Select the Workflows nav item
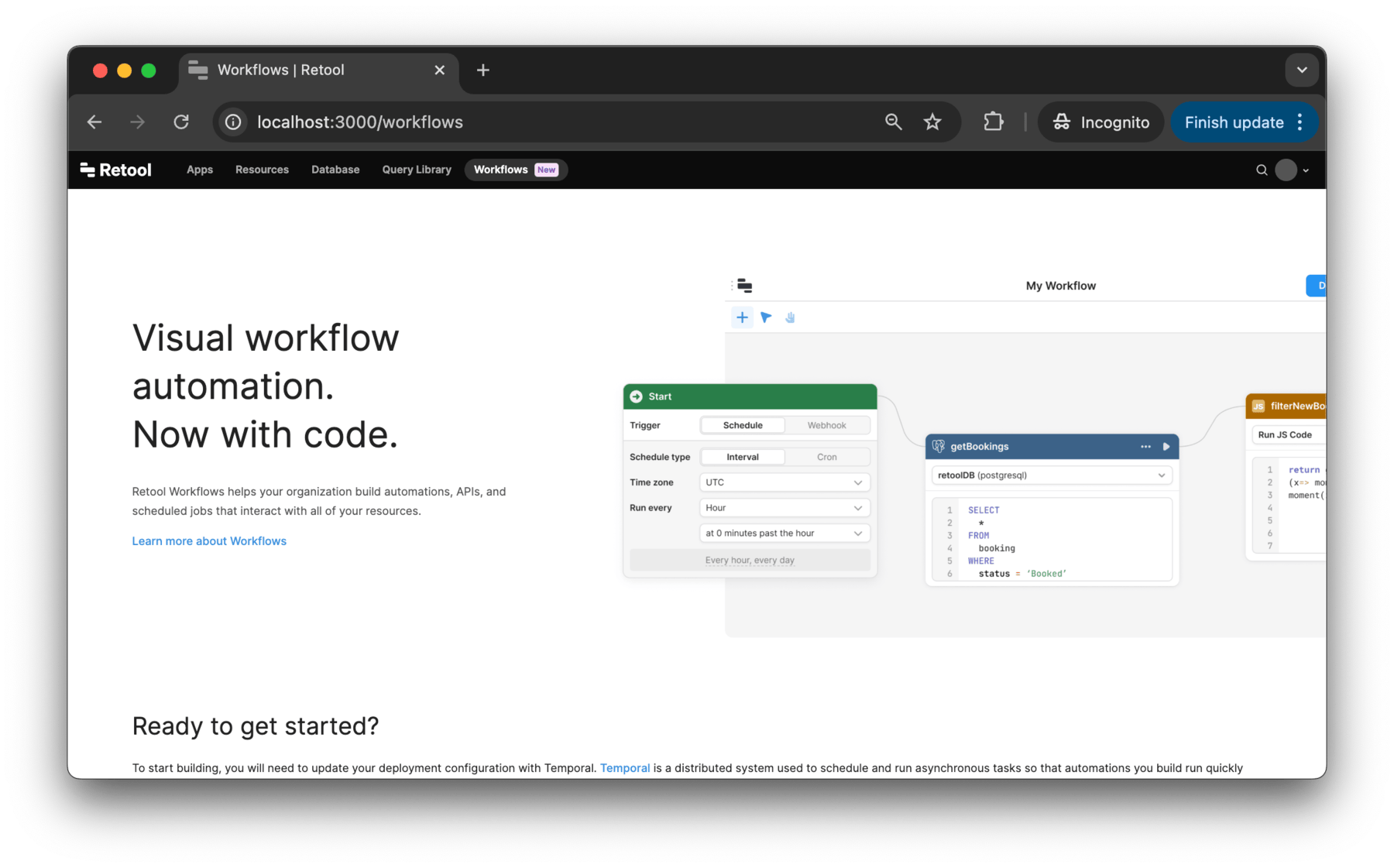The width and height of the screenshot is (1394, 868). (516, 170)
